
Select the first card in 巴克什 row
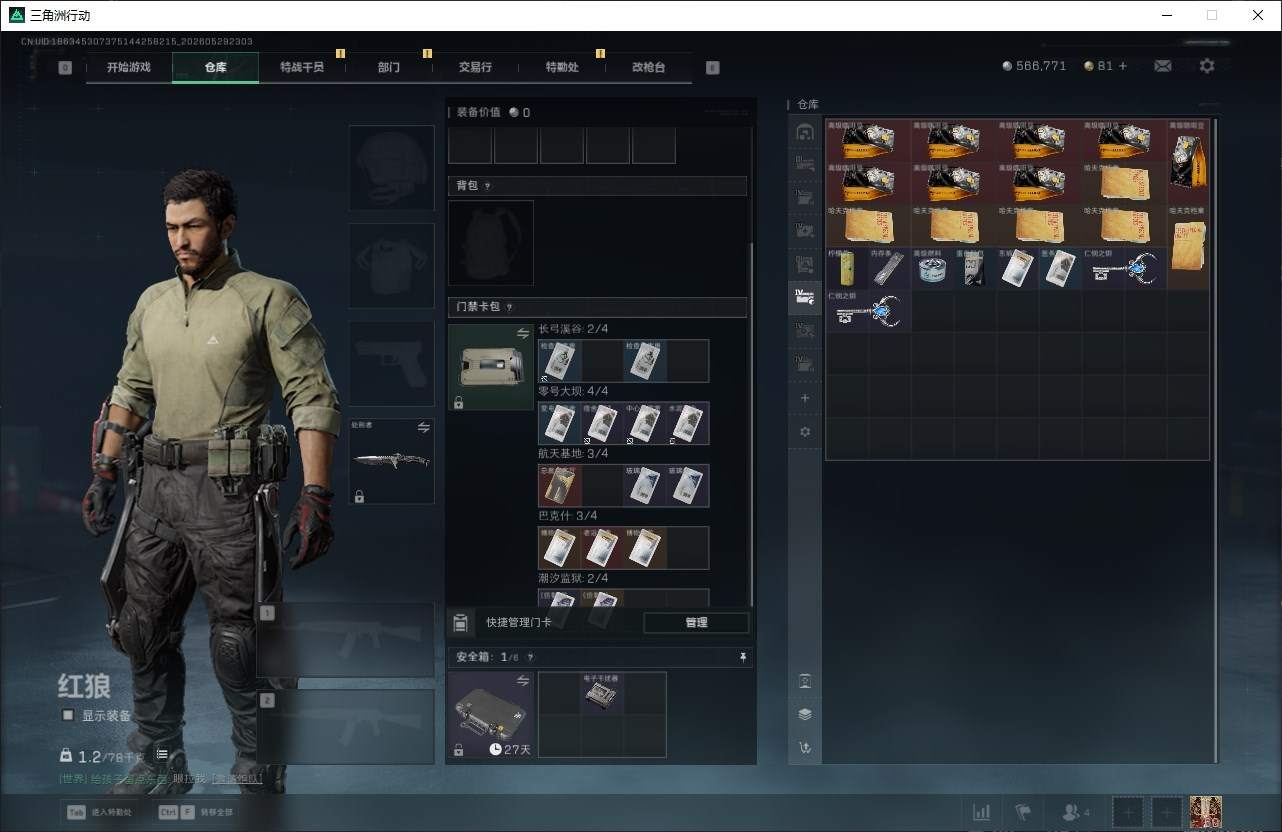[559, 547]
